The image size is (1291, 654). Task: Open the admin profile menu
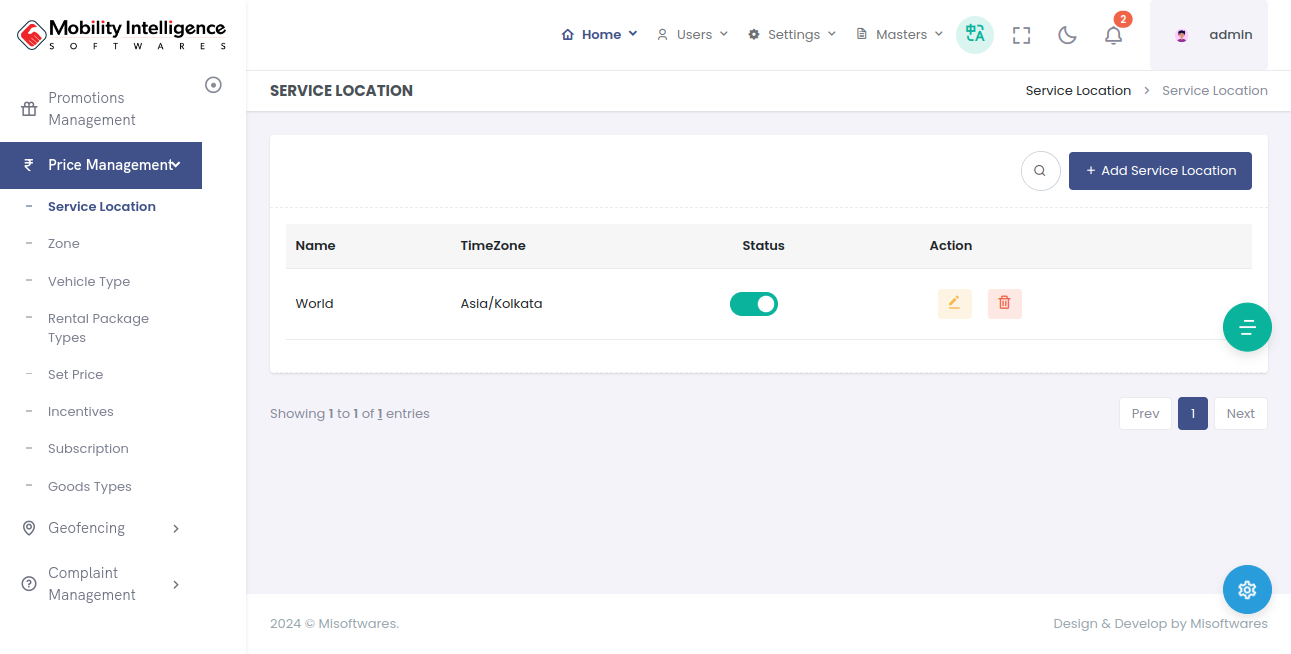tap(1209, 35)
